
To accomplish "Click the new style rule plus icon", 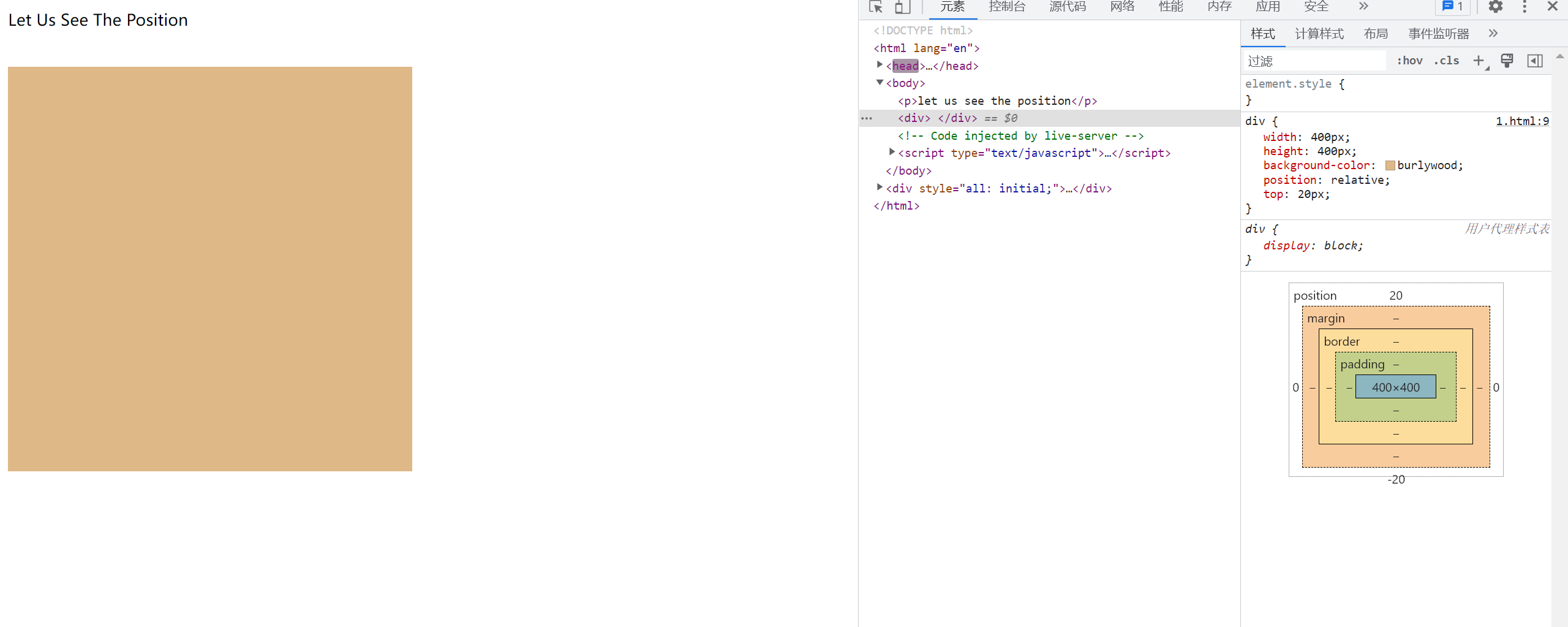I will pyautogui.click(x=1479, y=61).
